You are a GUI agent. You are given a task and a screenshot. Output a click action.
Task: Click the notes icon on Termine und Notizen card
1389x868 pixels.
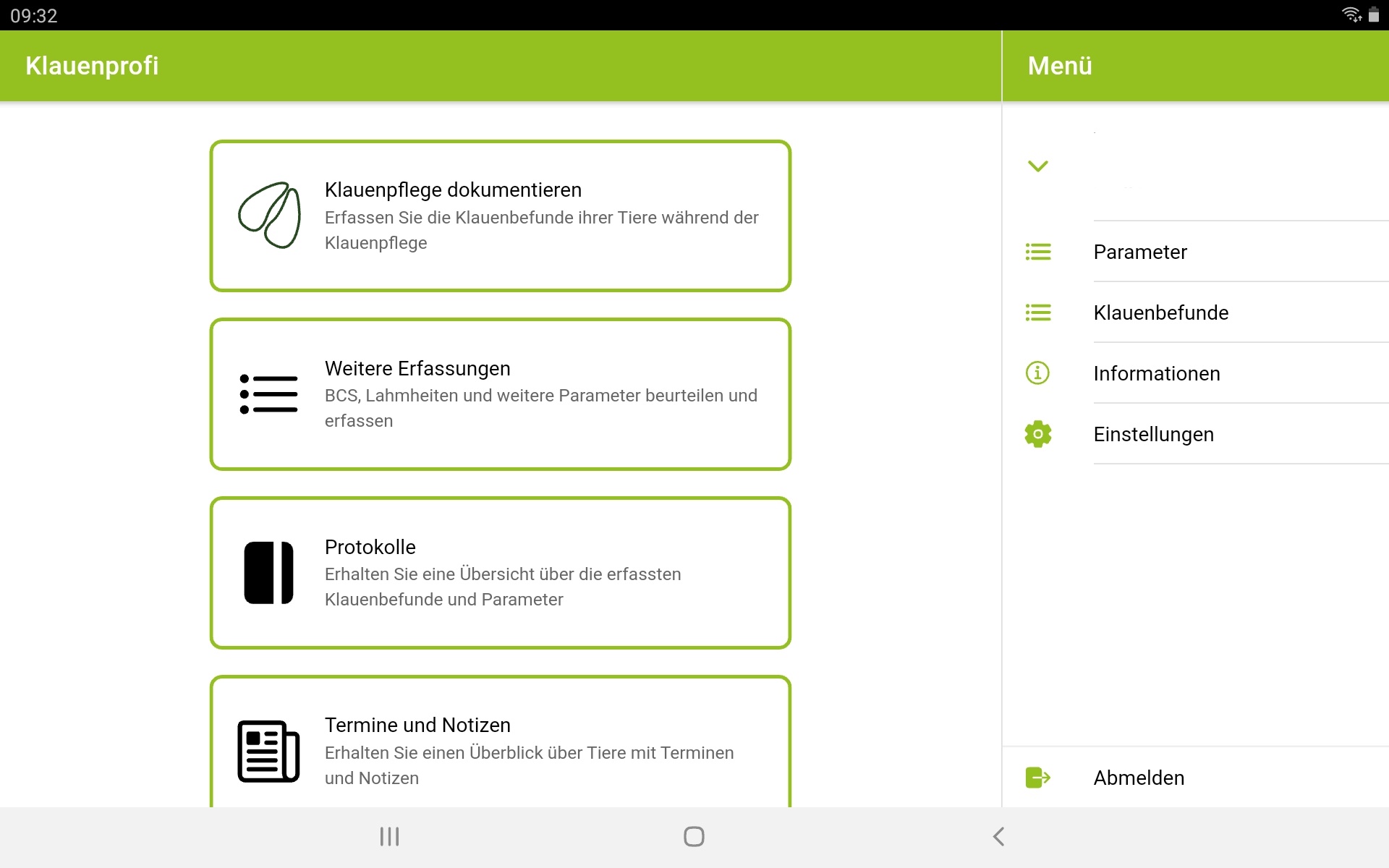pyautogui.click(x=268, y=751)
